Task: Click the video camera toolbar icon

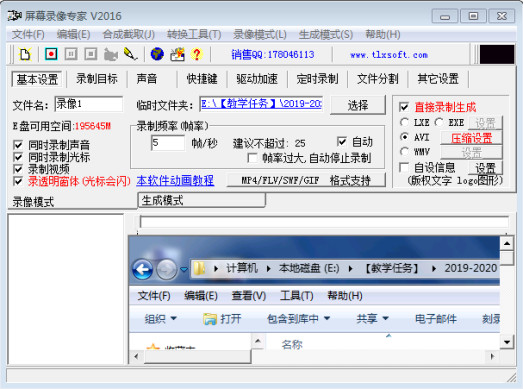Action: tap(110, 54)
